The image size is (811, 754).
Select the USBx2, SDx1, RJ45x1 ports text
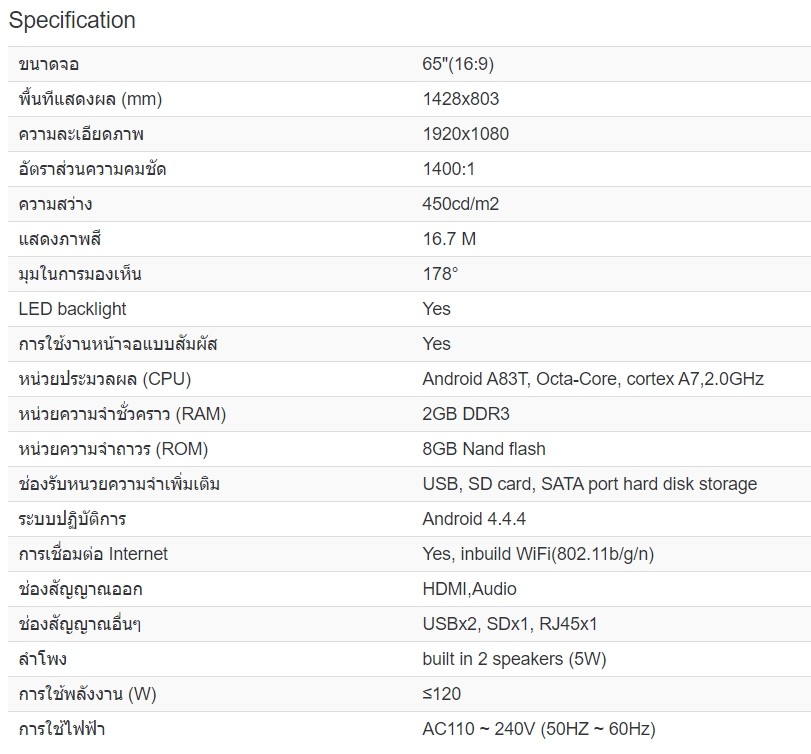[510, 624]
